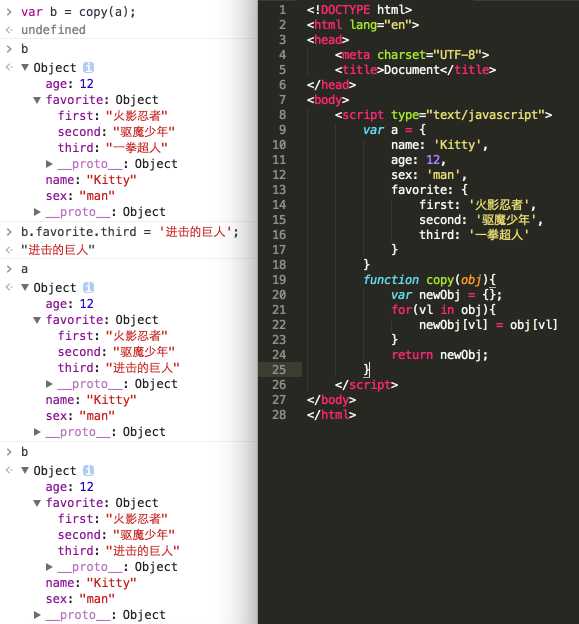The width and height of the screenshot is (579, 624).
Task: Click line number 19 in the editor gutter
Action: click(x=279, y=280)
